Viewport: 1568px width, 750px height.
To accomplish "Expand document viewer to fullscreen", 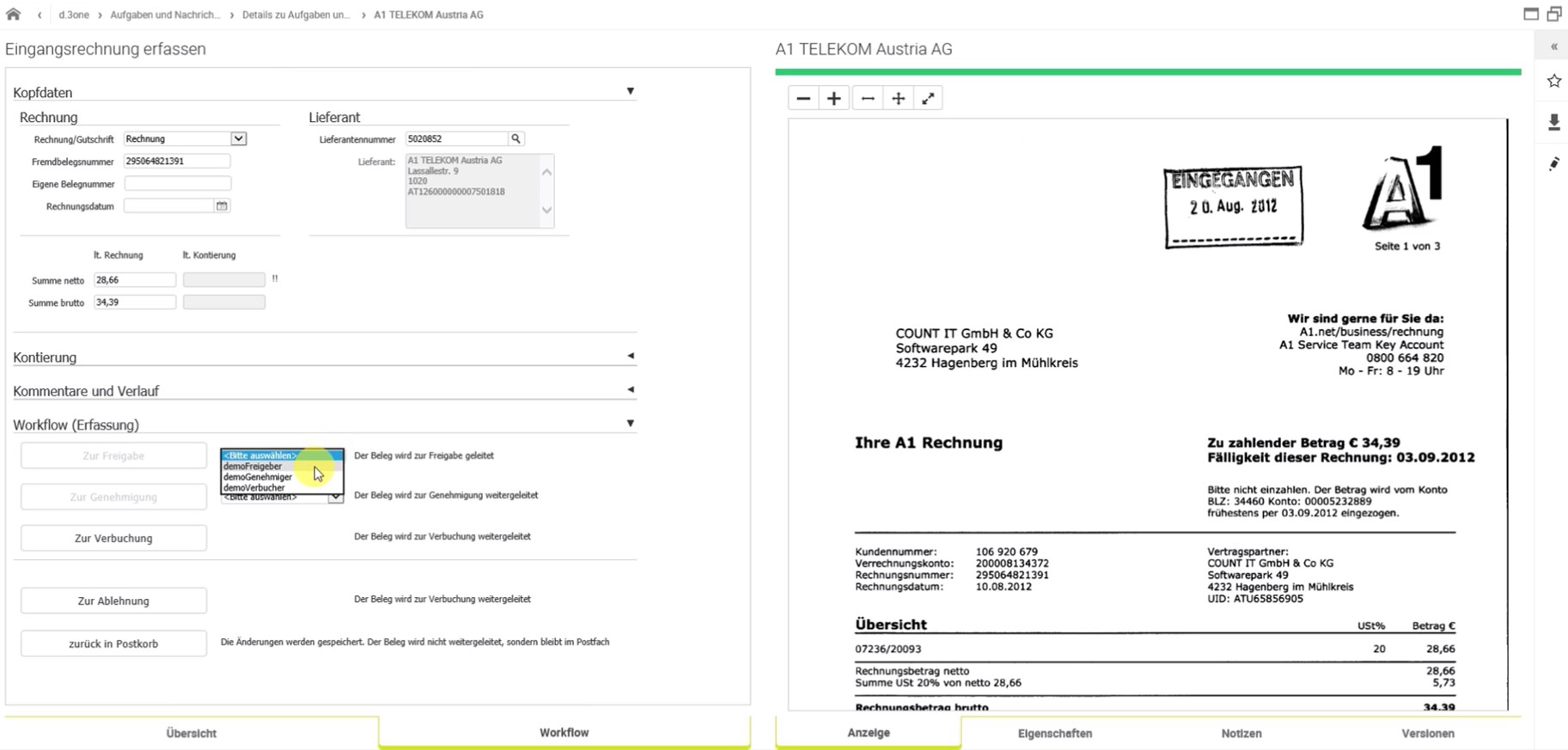I will [928, 99].
